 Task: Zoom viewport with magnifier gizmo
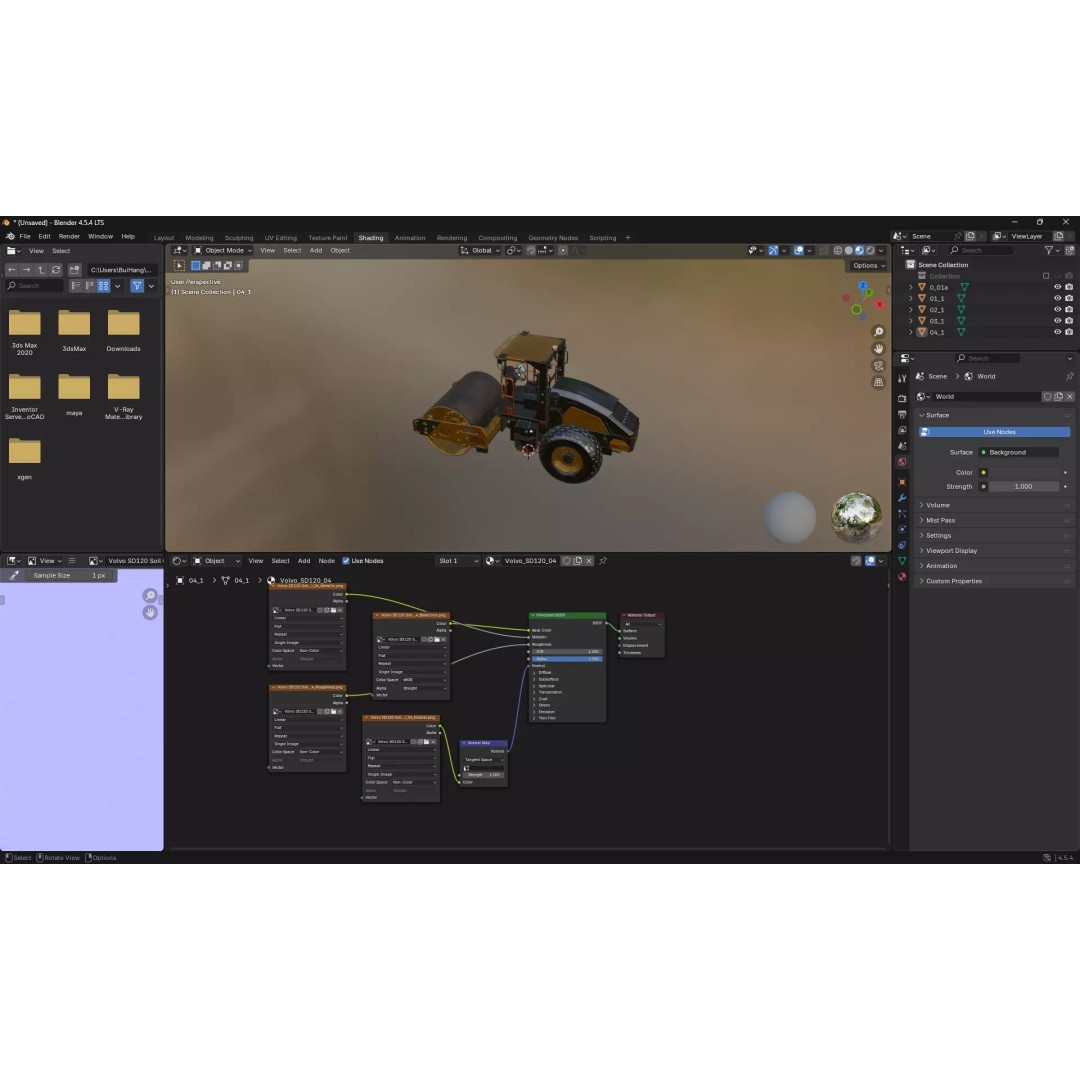point(878,332)
